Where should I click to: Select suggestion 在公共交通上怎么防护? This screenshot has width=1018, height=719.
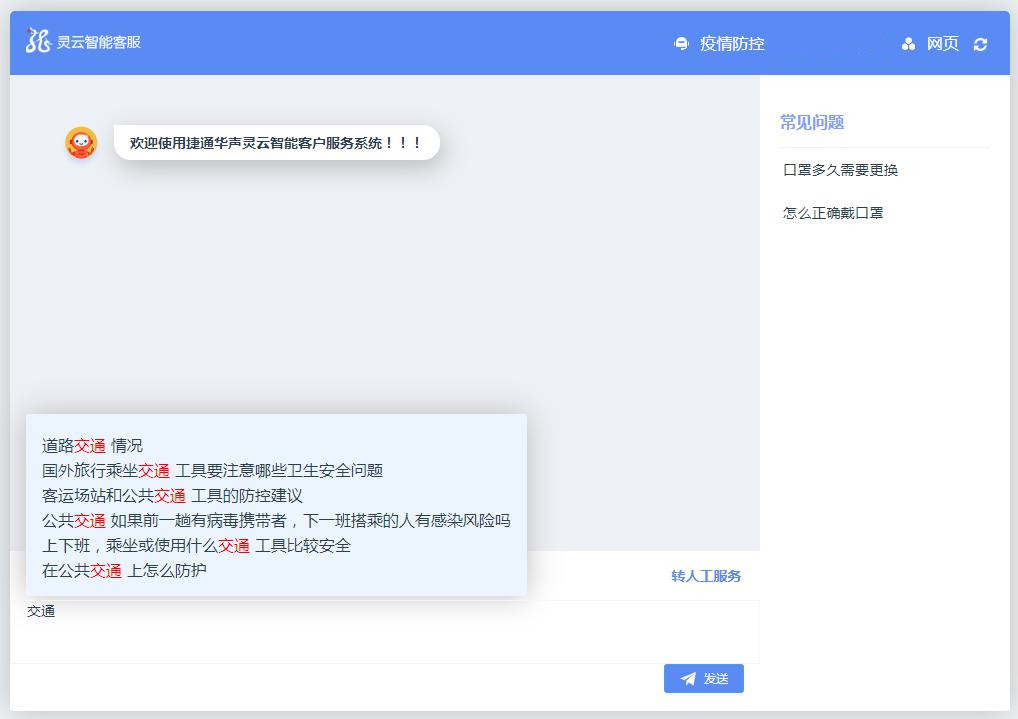click(x=124, y=571)
